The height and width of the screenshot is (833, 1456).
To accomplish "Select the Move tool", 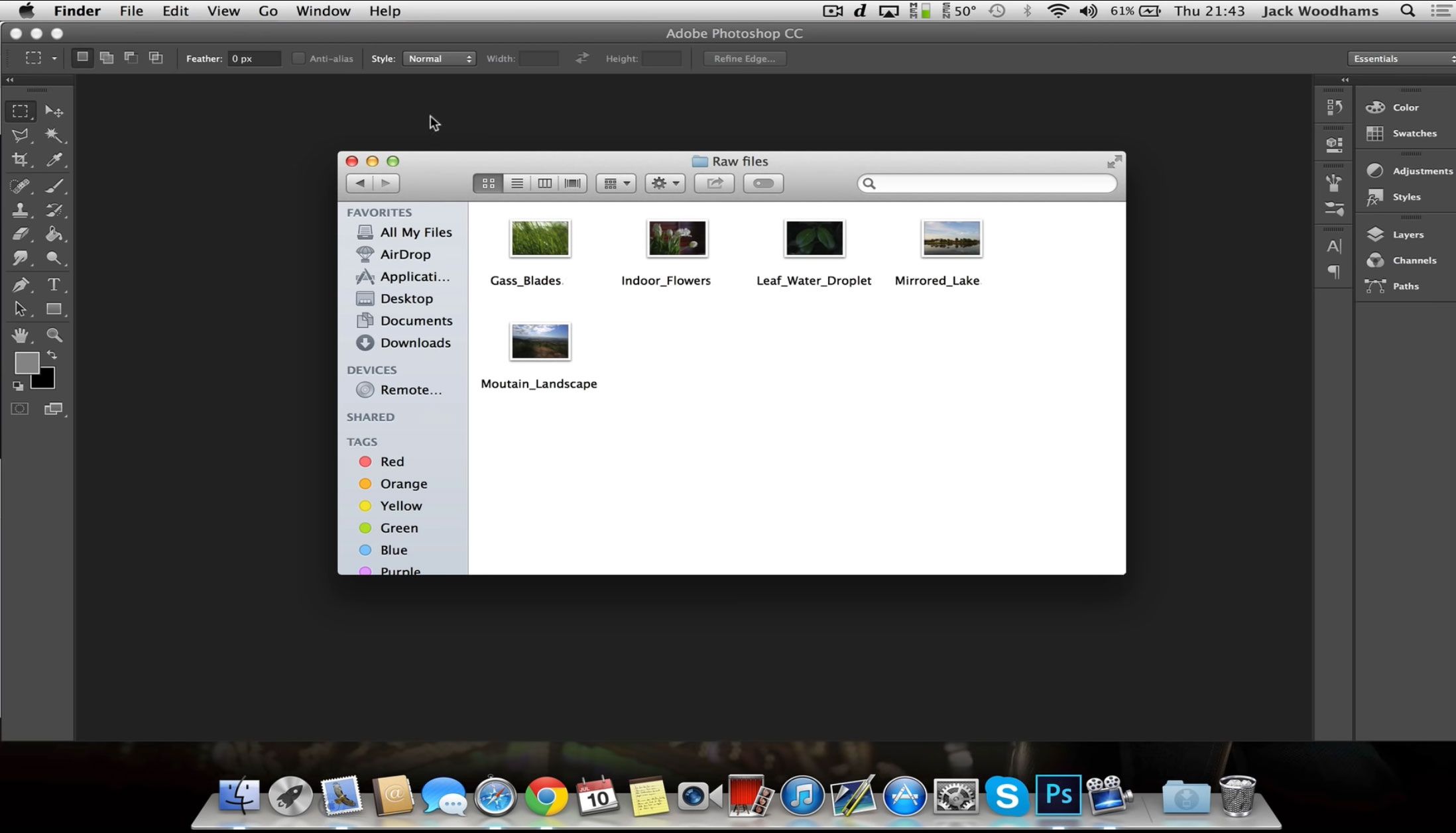I will [x=55, y=110].
